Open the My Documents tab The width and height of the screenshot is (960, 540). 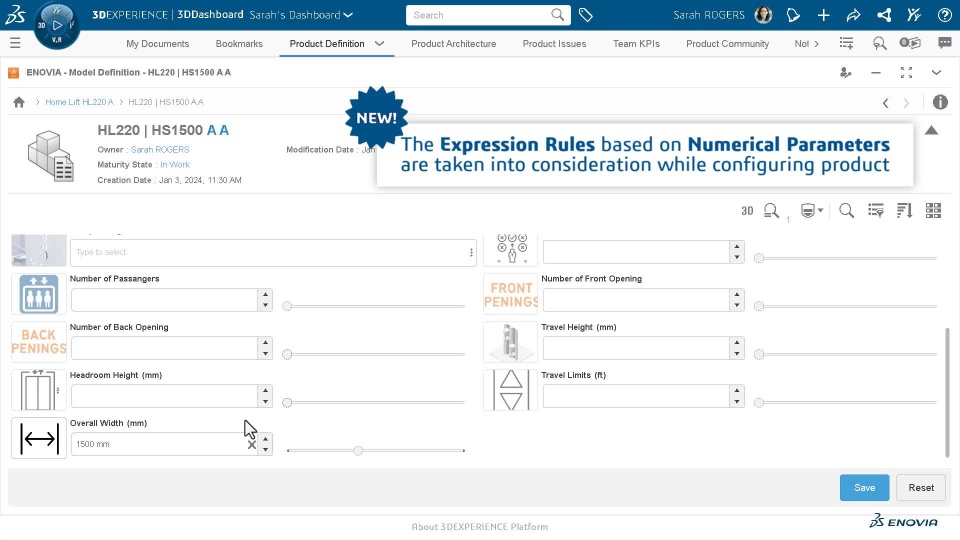click(x=157, y=43)
